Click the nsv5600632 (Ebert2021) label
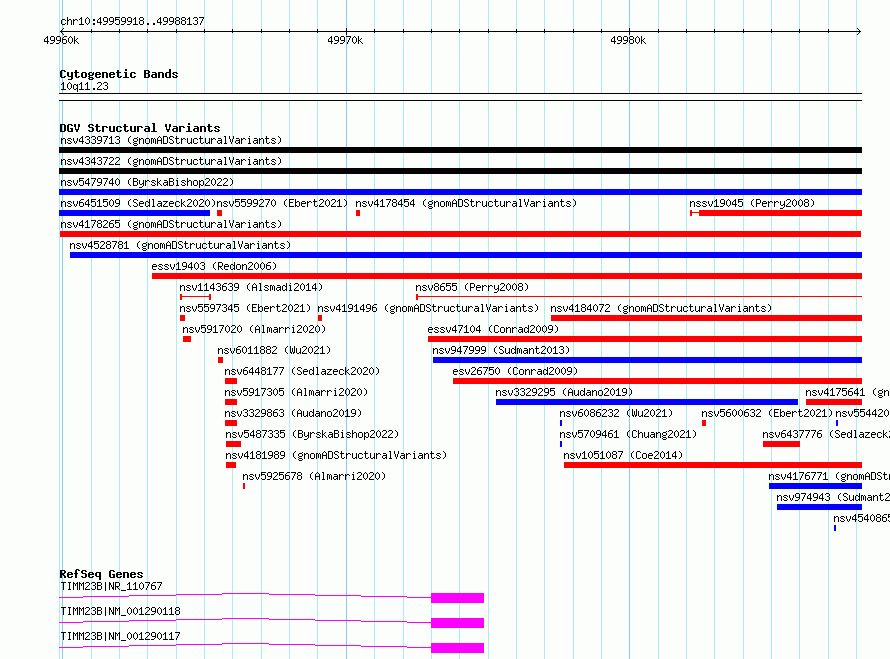890x659 pixels. [767, 413]
